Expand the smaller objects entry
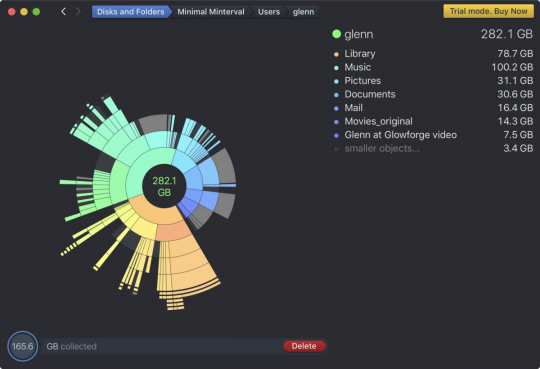The image size is (540, 369). point(433,148)
